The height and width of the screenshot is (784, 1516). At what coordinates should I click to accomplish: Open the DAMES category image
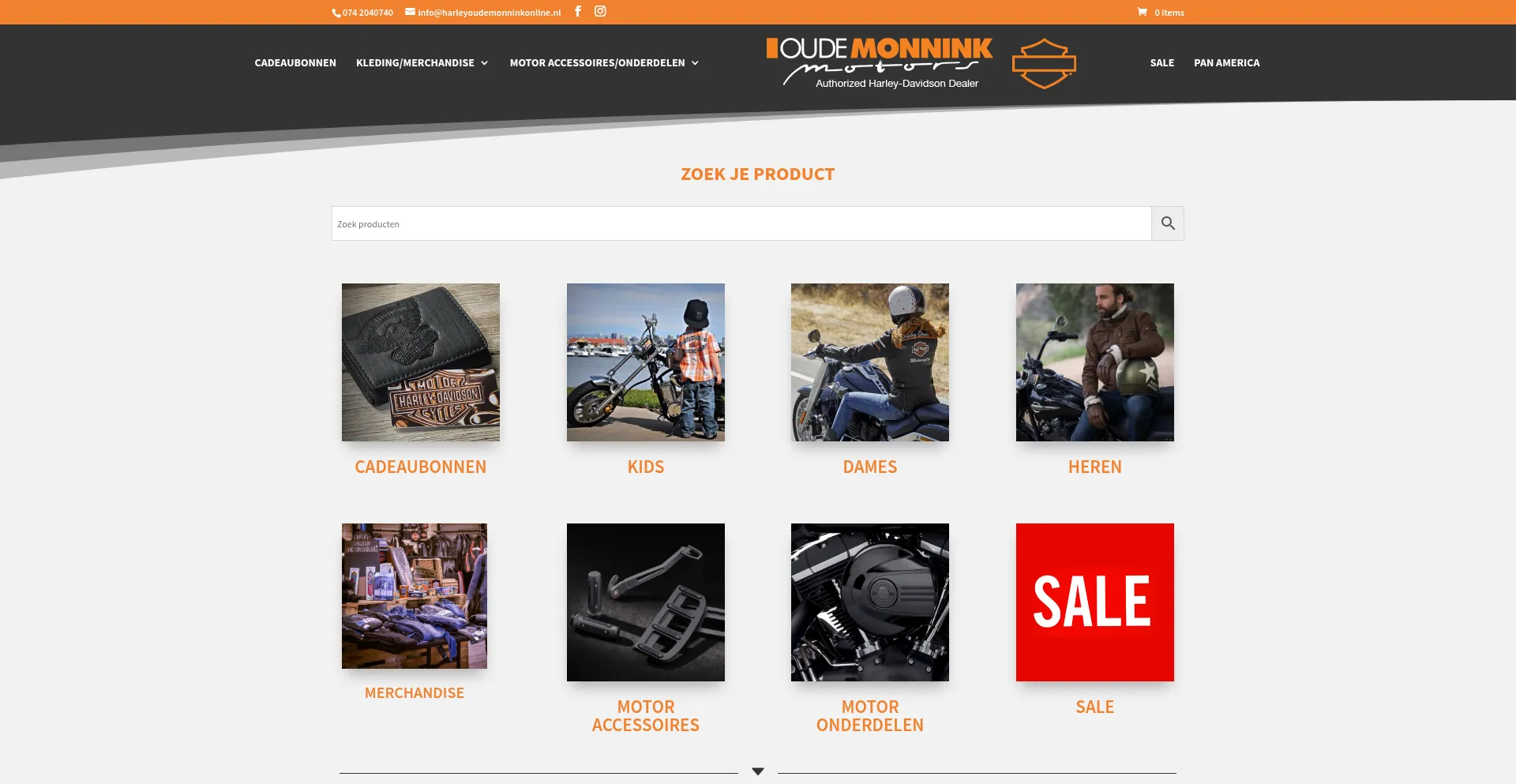(x=870, y=362)
